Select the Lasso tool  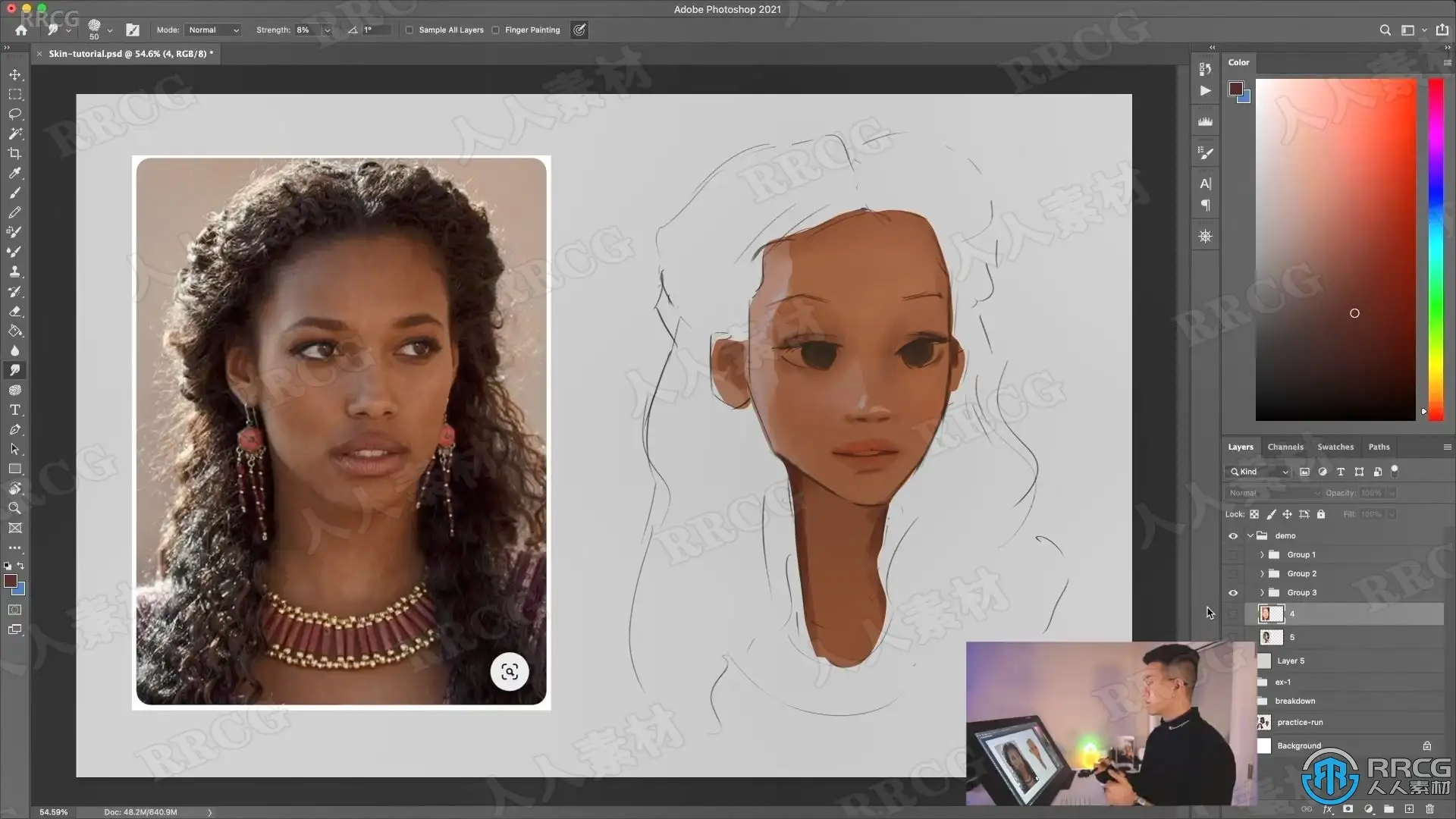(x=15, y=114)
